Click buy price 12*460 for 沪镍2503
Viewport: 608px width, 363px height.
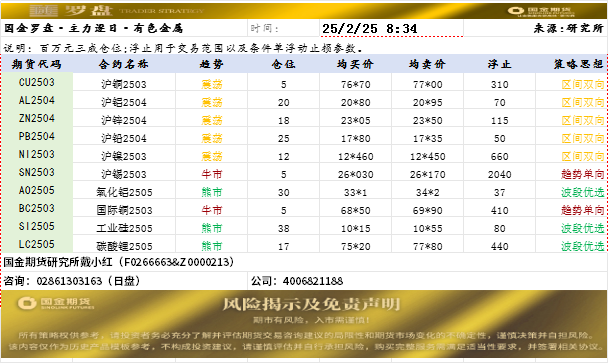tap(356, 156)
